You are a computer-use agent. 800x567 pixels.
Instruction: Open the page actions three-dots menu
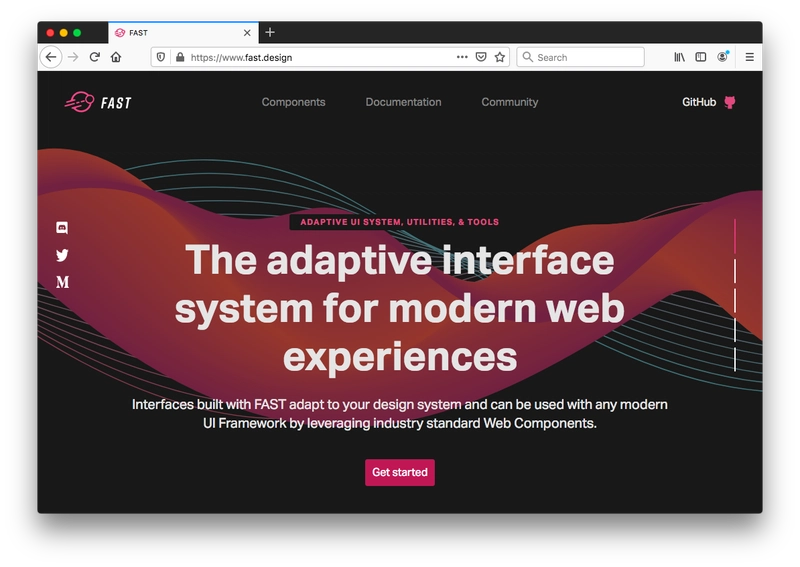462,57
